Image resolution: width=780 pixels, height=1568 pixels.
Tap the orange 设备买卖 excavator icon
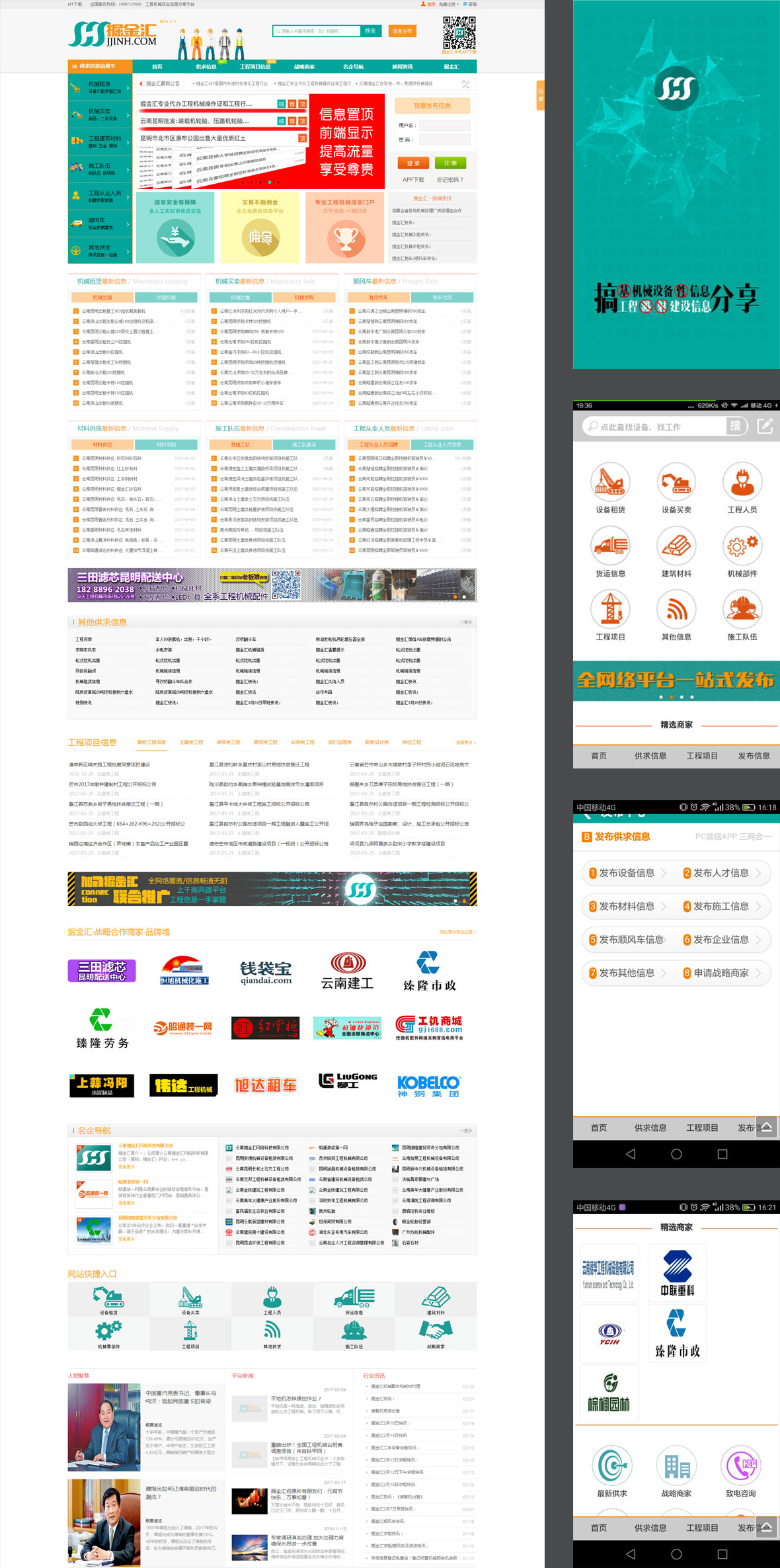coord(676,482)
